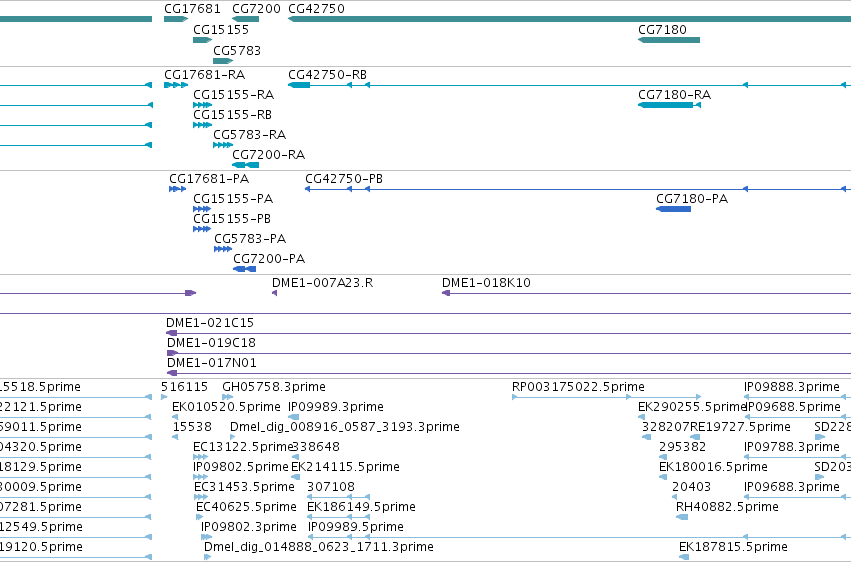Select the EC13122.5prime EST

(x=200, y=457)
